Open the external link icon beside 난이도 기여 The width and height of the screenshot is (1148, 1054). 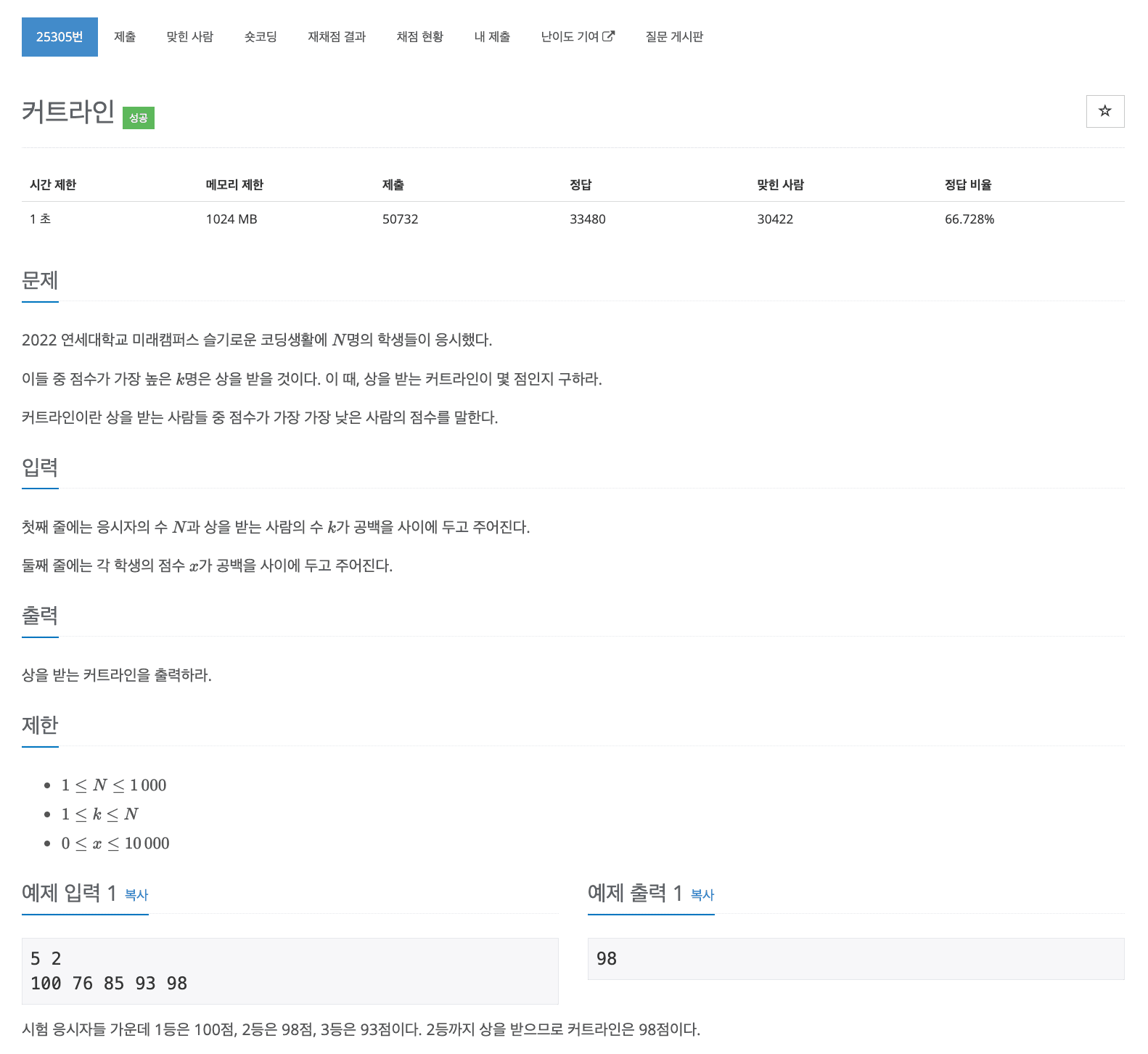coord(609,36)
